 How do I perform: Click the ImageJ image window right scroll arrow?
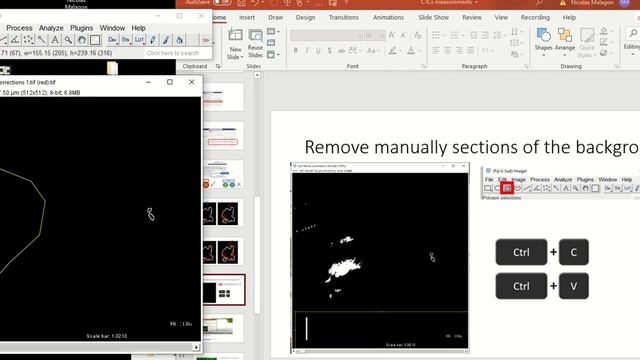196,347
